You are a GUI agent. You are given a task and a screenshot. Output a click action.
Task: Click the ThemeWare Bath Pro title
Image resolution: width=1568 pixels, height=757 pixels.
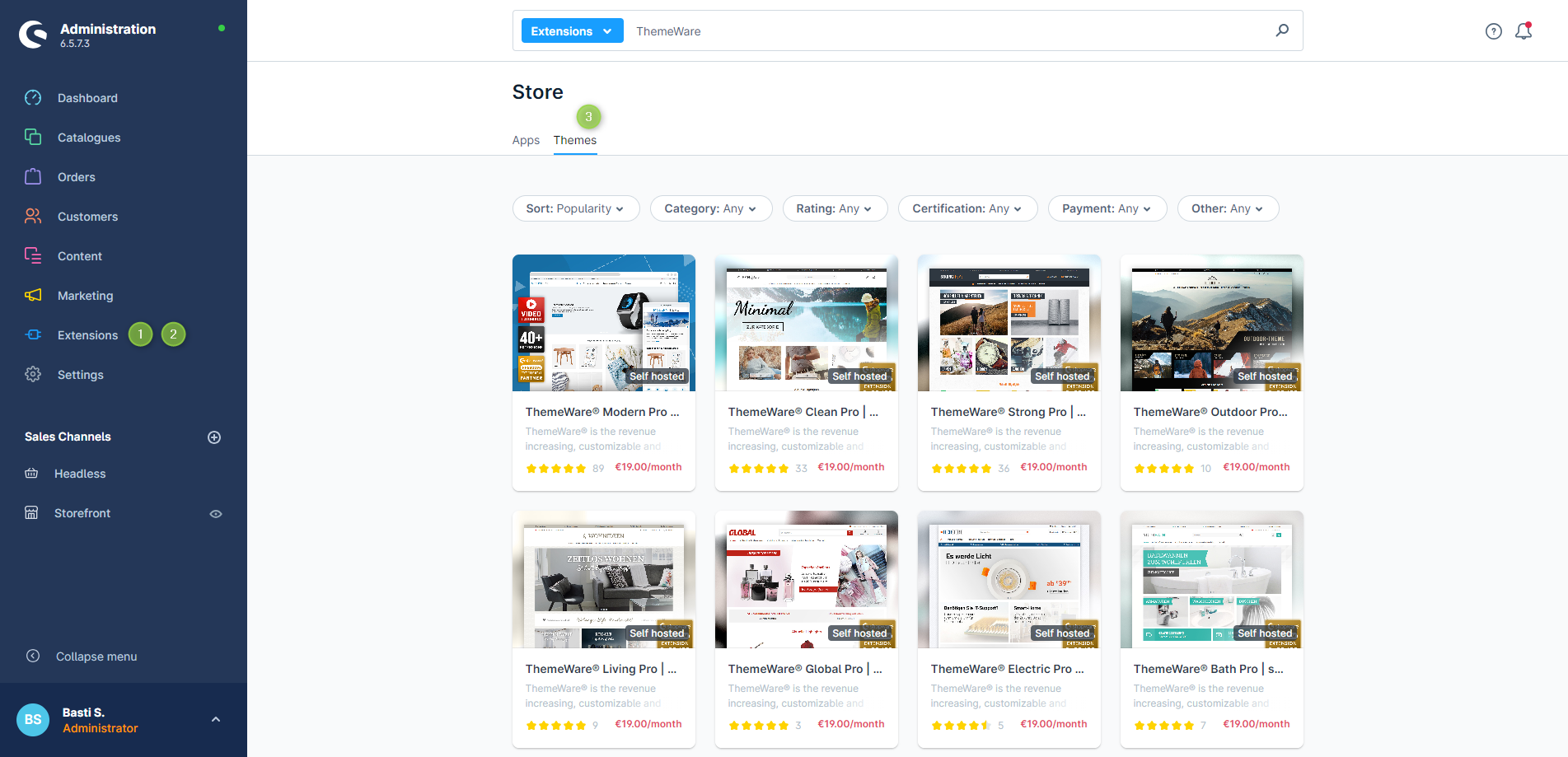[x=1209, y=669]
